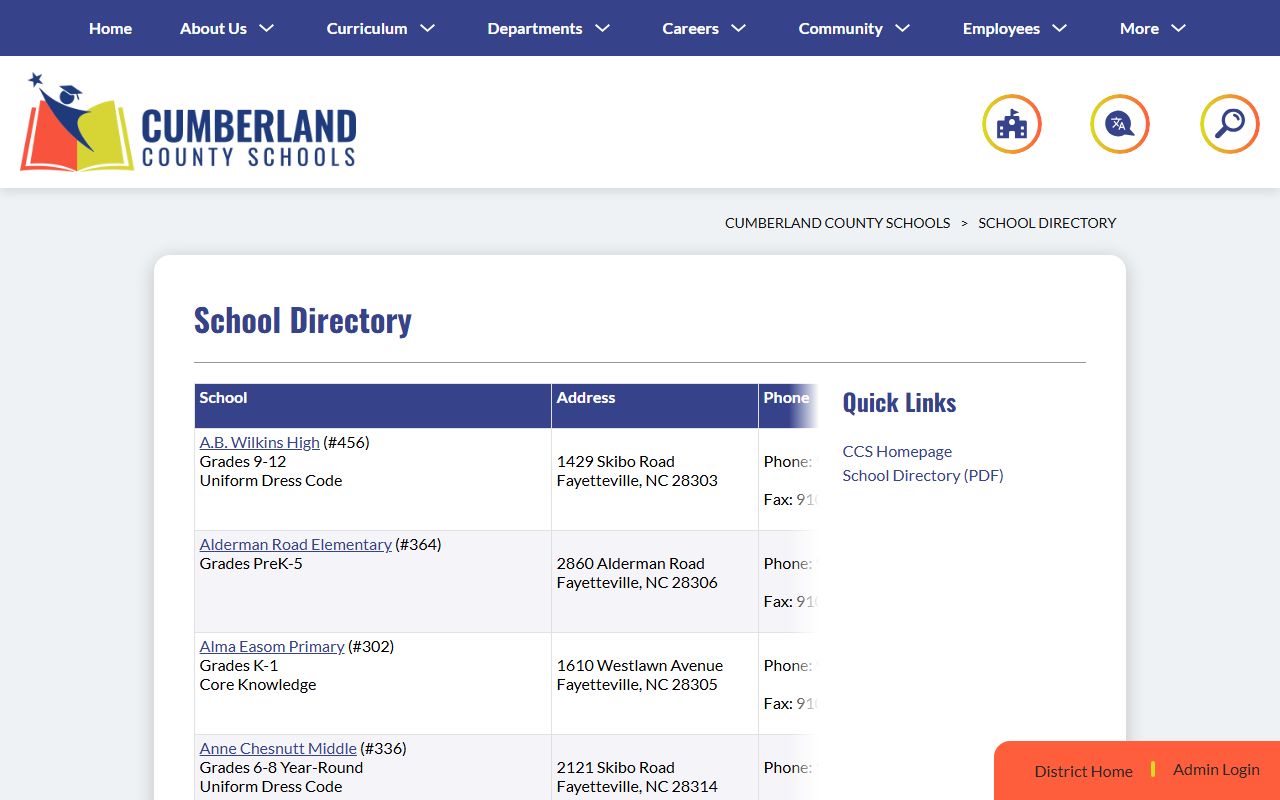
Task: Click Fayetteville, NC 28306 text
Action: click(x=637, y=582)
